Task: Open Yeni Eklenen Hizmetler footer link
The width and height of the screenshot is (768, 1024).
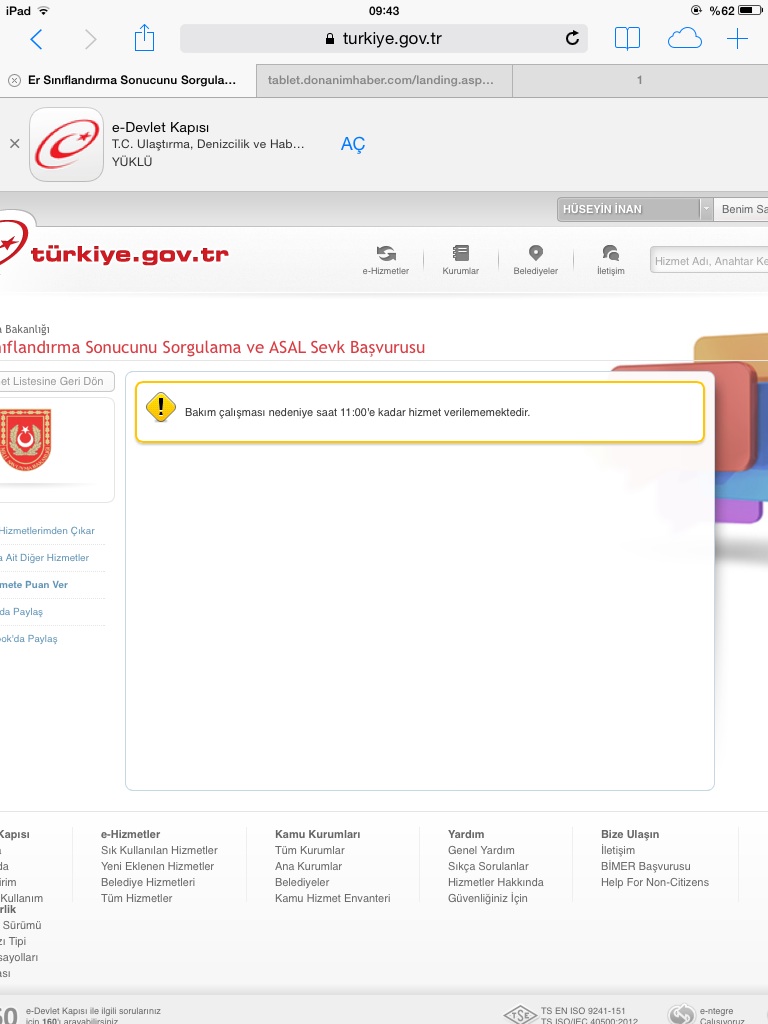Action: point(157,866)
